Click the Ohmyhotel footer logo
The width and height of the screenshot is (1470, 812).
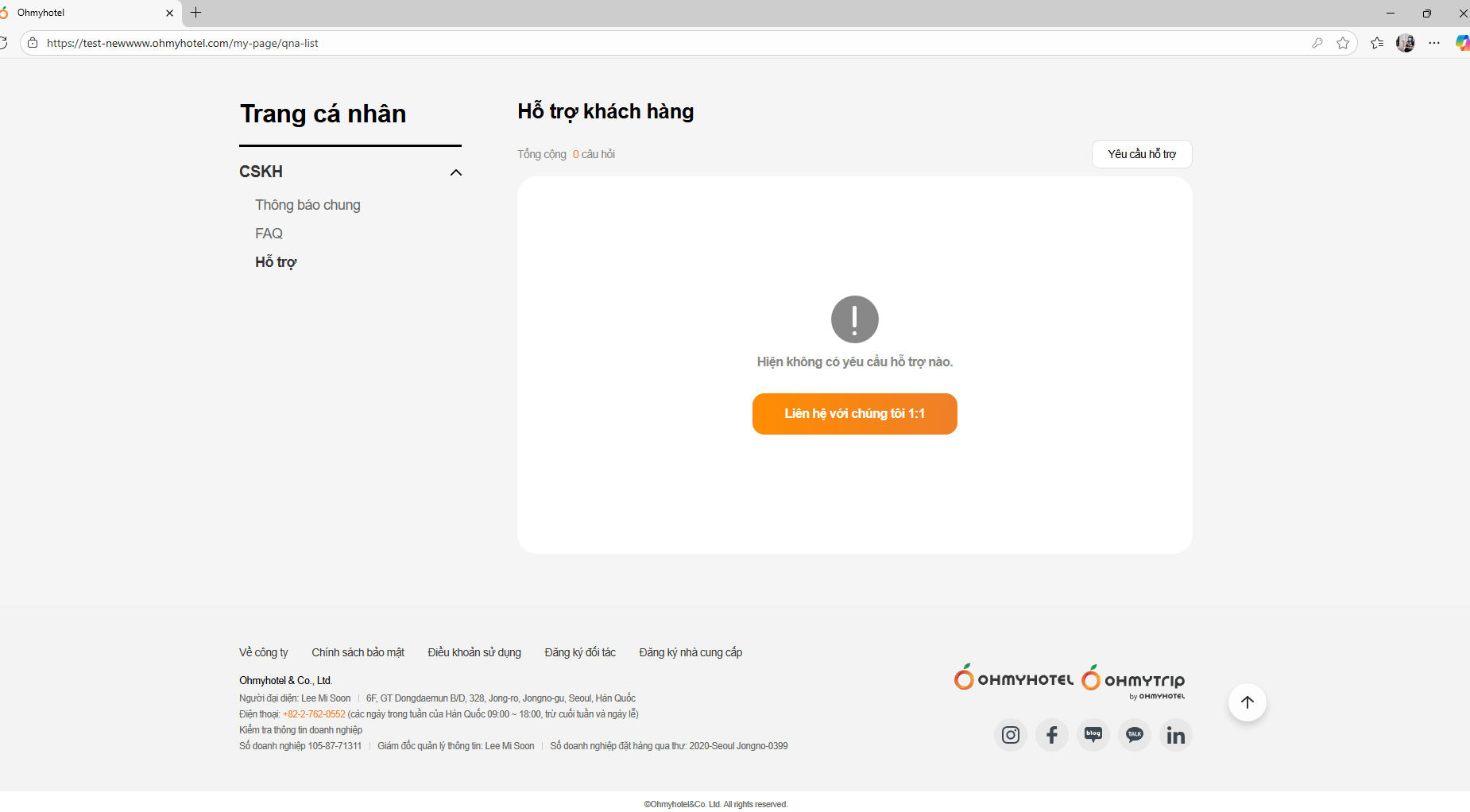click(1014, 678)
